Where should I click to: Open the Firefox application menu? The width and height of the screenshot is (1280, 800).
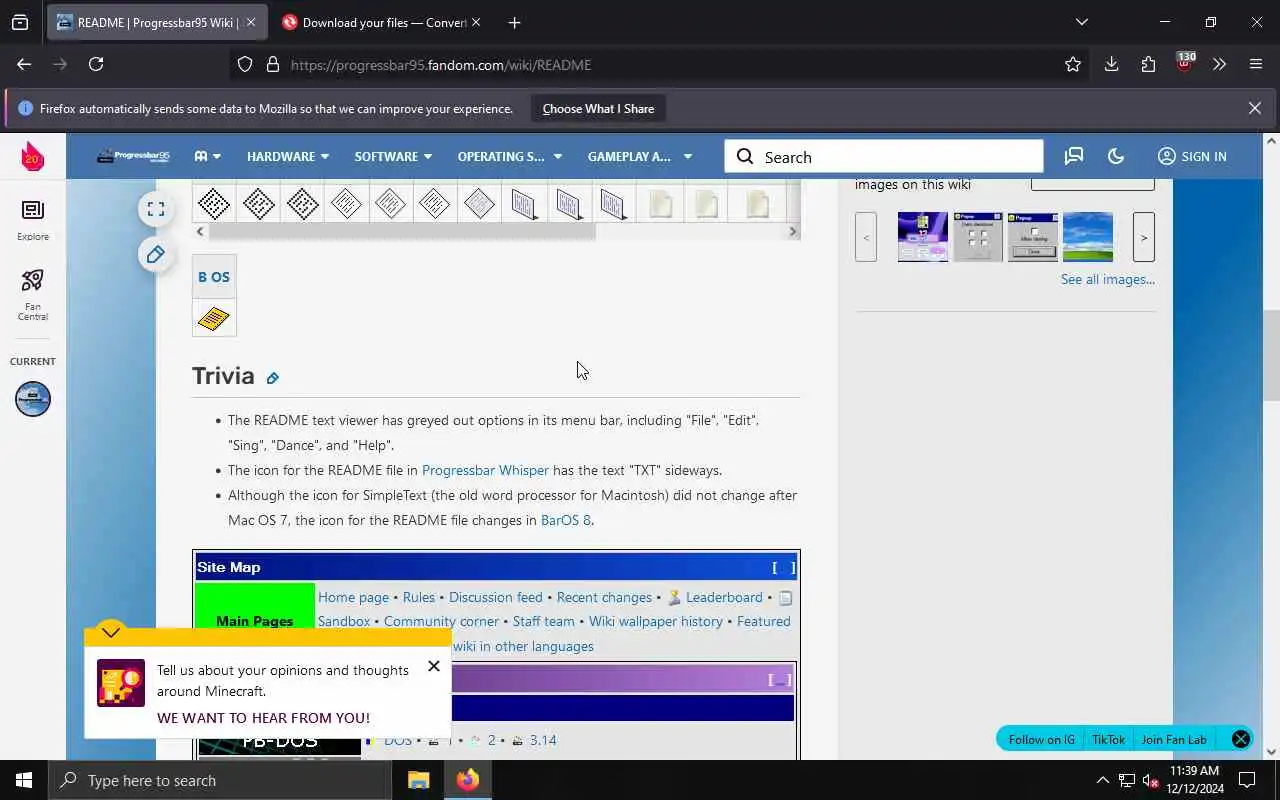1256,64
